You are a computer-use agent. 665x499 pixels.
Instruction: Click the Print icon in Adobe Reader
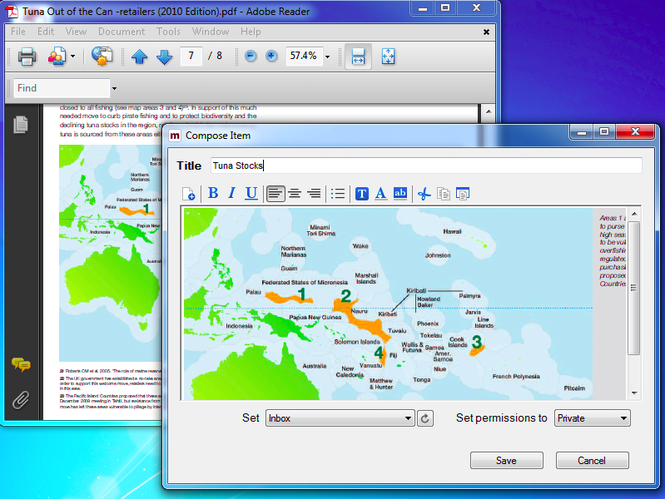click(x=27, y=57)
